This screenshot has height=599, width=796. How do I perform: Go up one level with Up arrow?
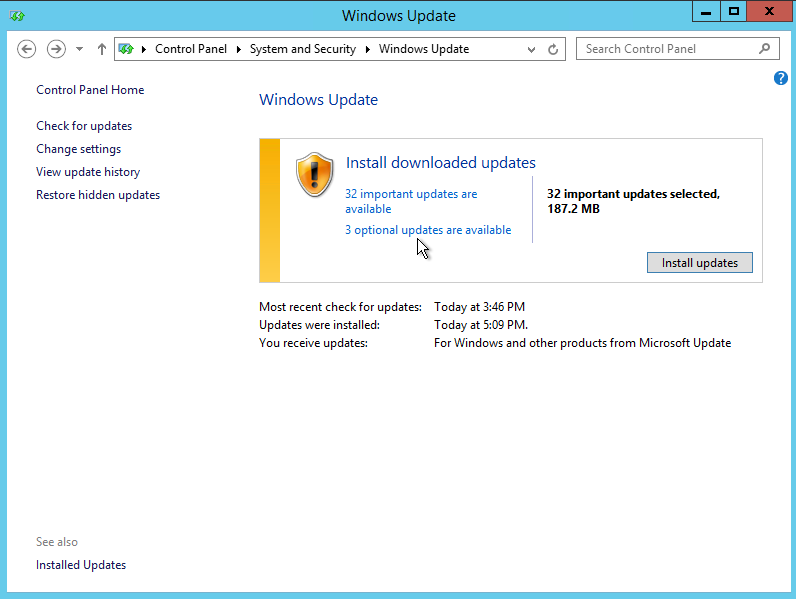[102, 49]
